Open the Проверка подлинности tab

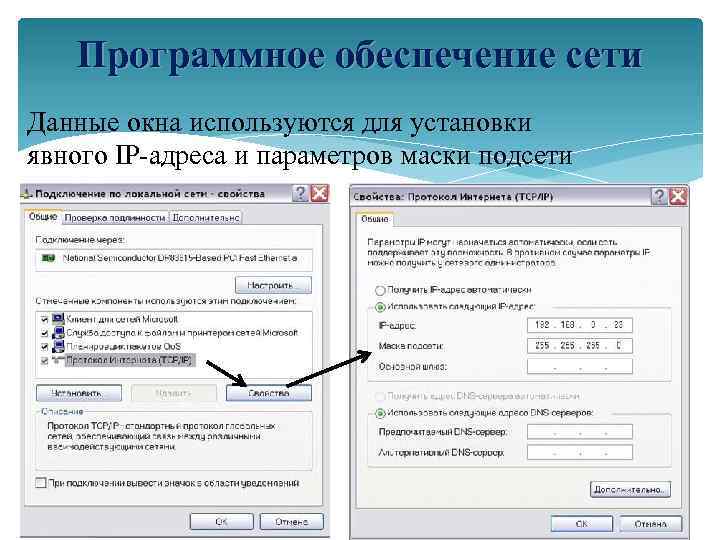coord(115,218)
